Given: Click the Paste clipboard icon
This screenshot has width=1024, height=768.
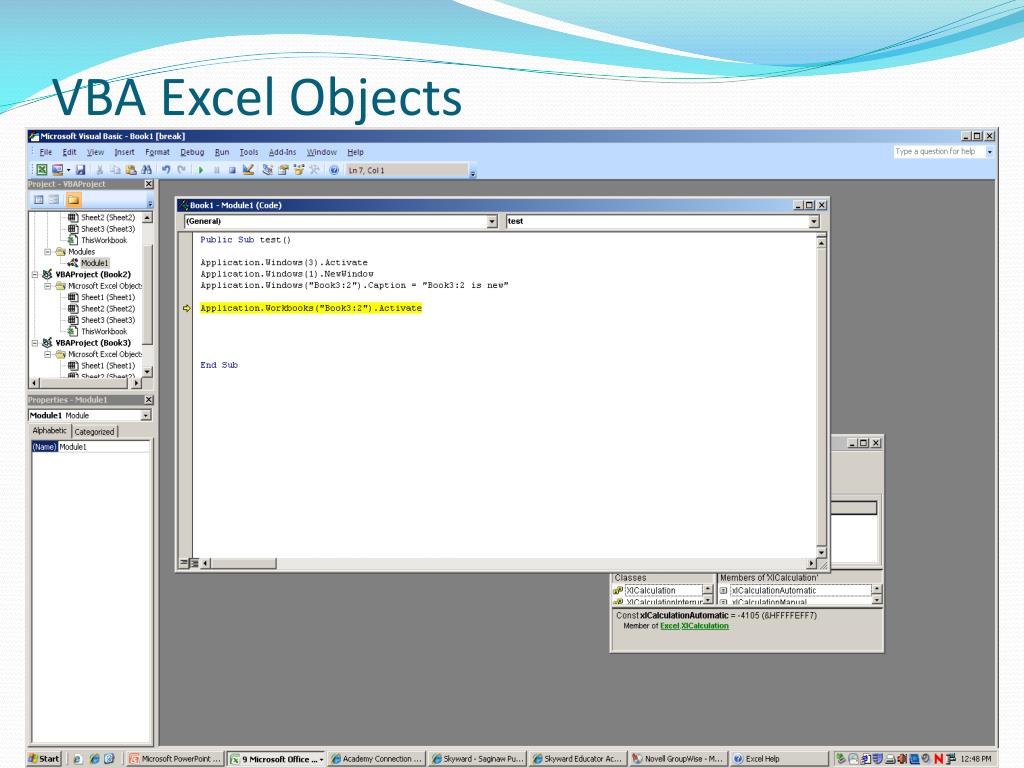Looking at the screenshot, I should point(131,170).
